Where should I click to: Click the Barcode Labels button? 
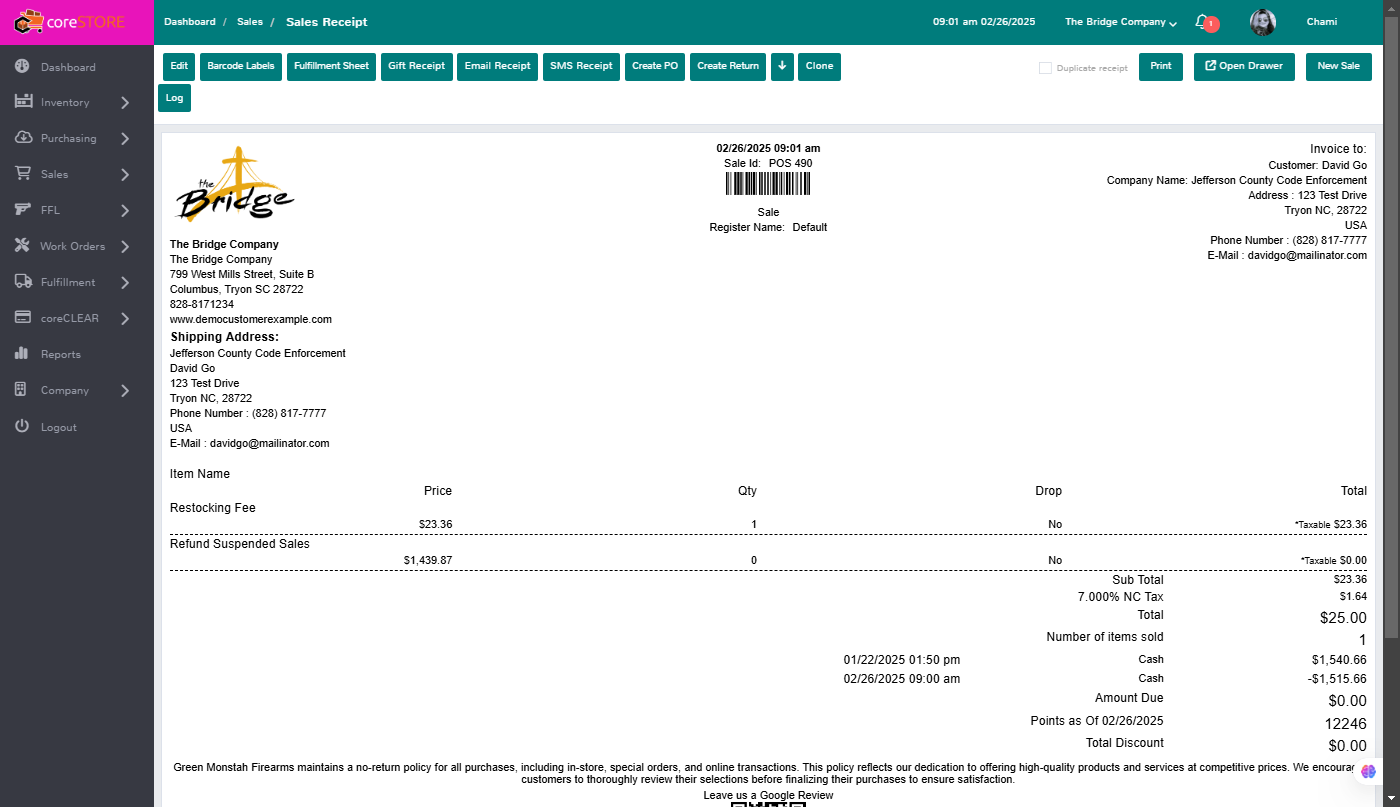pos(241,67)
